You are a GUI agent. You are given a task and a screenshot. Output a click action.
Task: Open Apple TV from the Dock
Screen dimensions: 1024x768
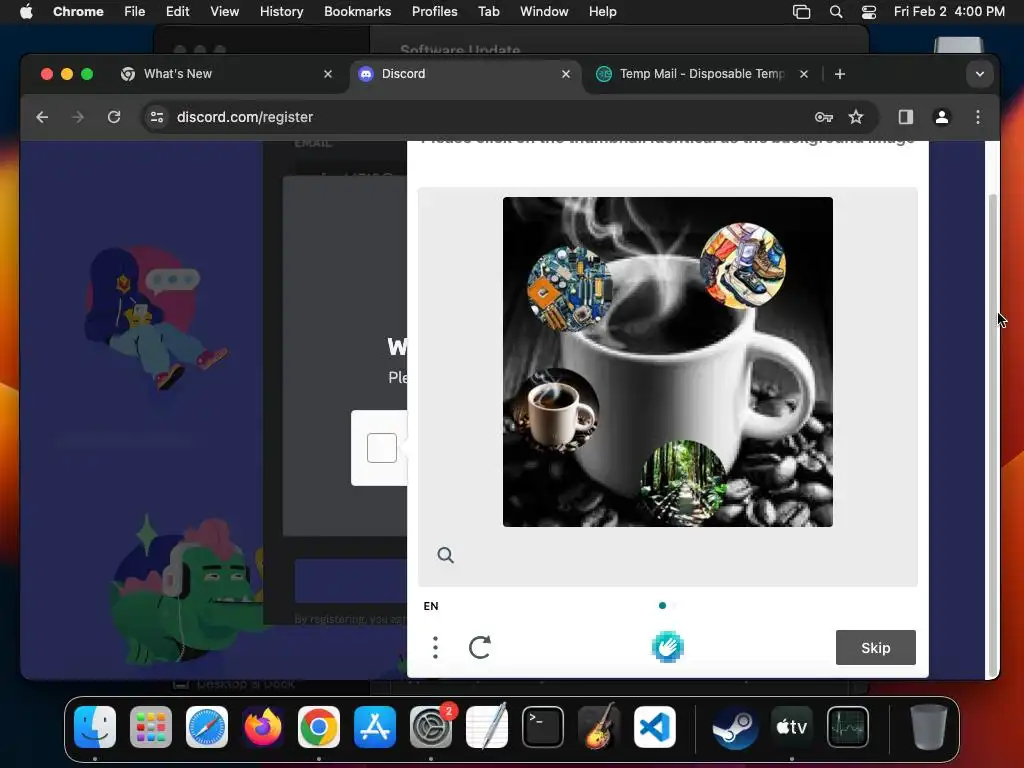[792, 727]
